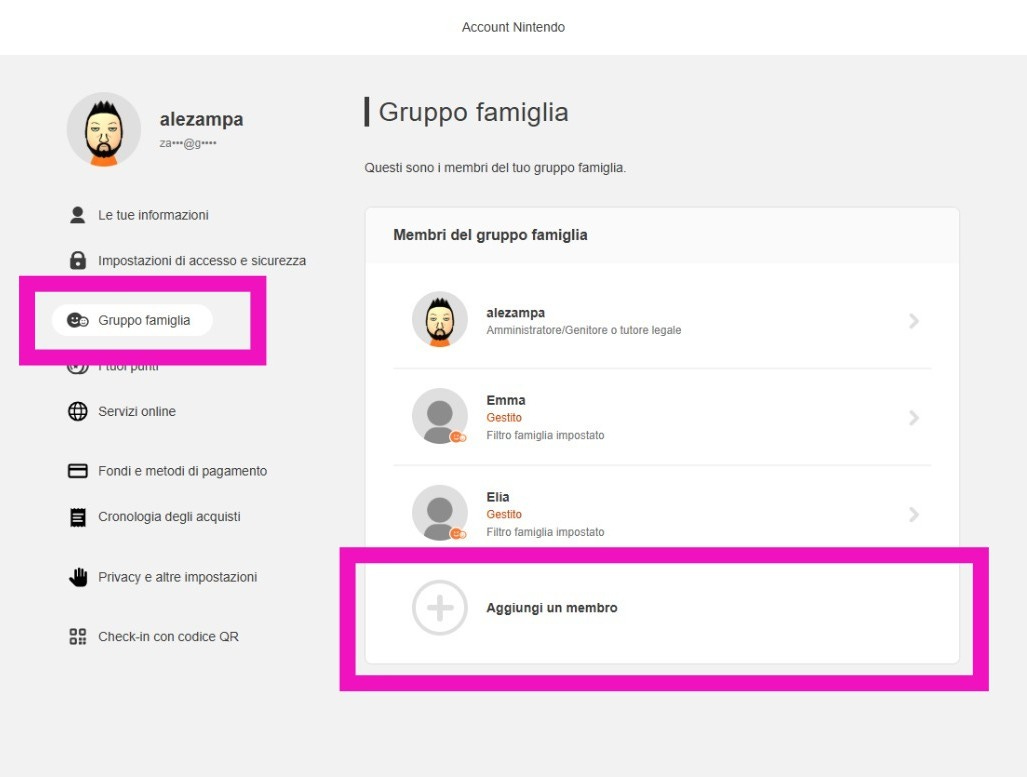Click the plus circle icon to add member

439,608
